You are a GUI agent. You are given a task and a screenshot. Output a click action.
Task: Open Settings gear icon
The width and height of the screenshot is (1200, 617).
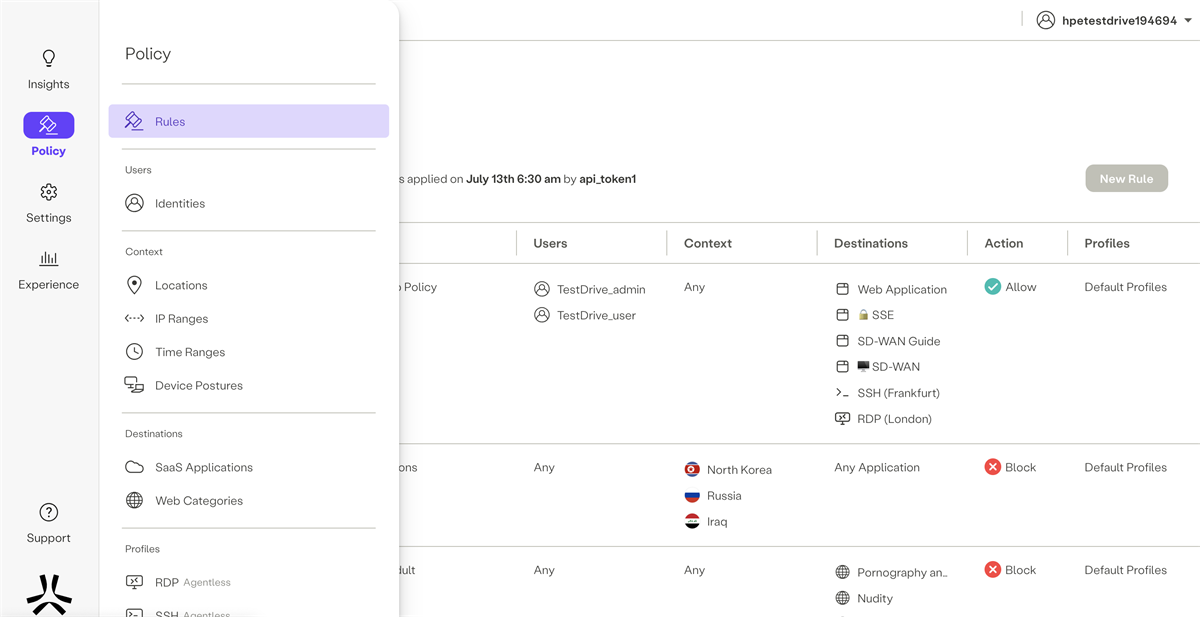[x=48, y=192]
